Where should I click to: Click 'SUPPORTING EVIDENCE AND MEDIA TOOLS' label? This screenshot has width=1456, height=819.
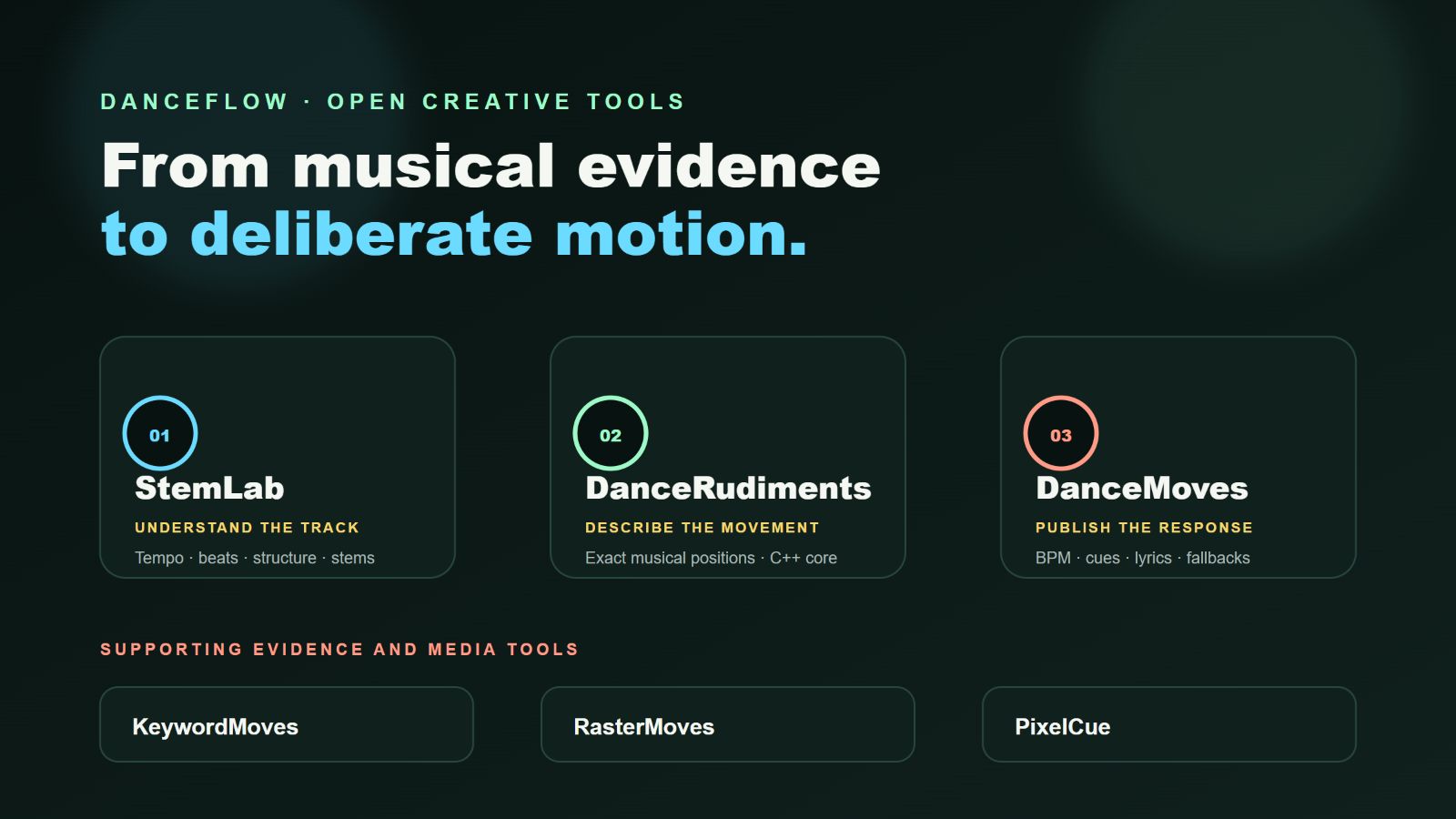click(339, 649)
